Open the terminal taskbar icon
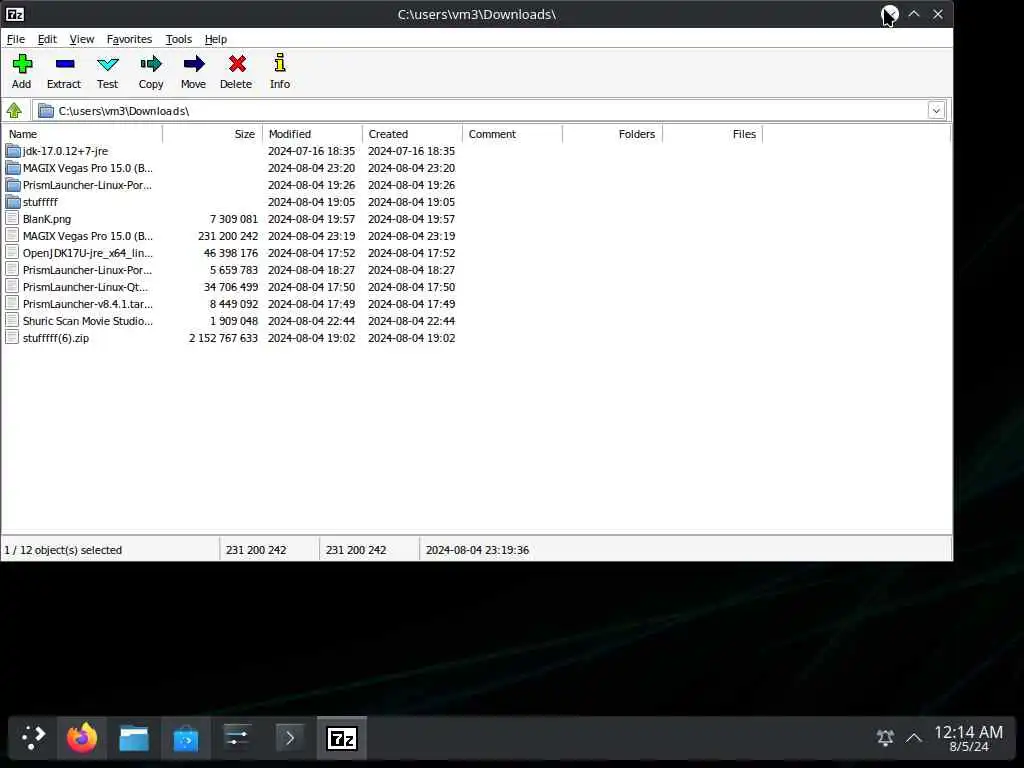The width and height of the screenshot is (1024, 768). [x=289, y=739]
